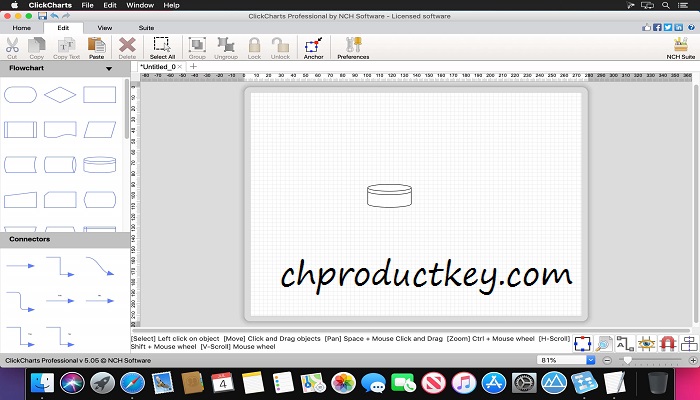
Task: Open the 81% zoom level dropdown
Action: [591, 360]
